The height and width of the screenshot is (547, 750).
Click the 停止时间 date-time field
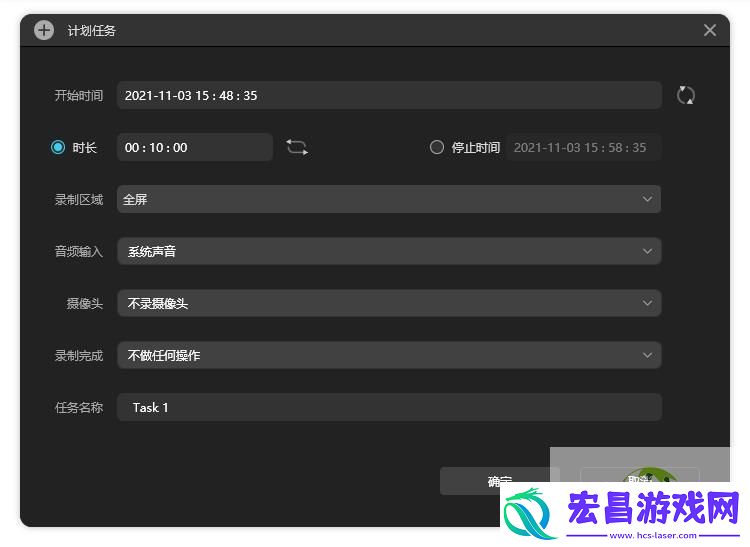[x=584, y=147]
